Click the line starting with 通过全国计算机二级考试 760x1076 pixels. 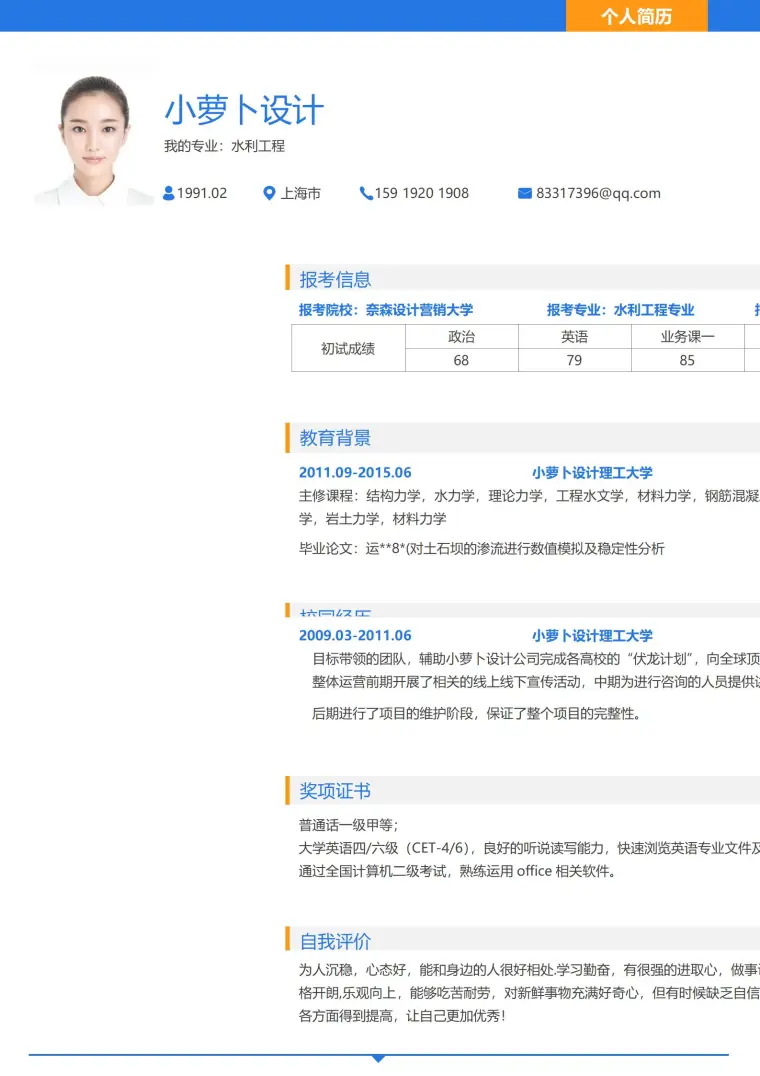(458, 871)
